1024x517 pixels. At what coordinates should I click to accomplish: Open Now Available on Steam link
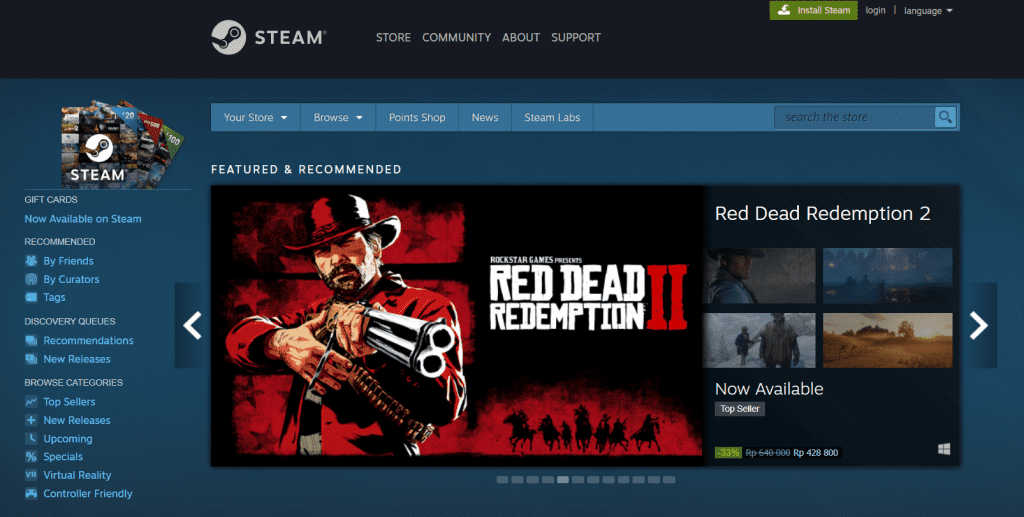coord(83,219)
